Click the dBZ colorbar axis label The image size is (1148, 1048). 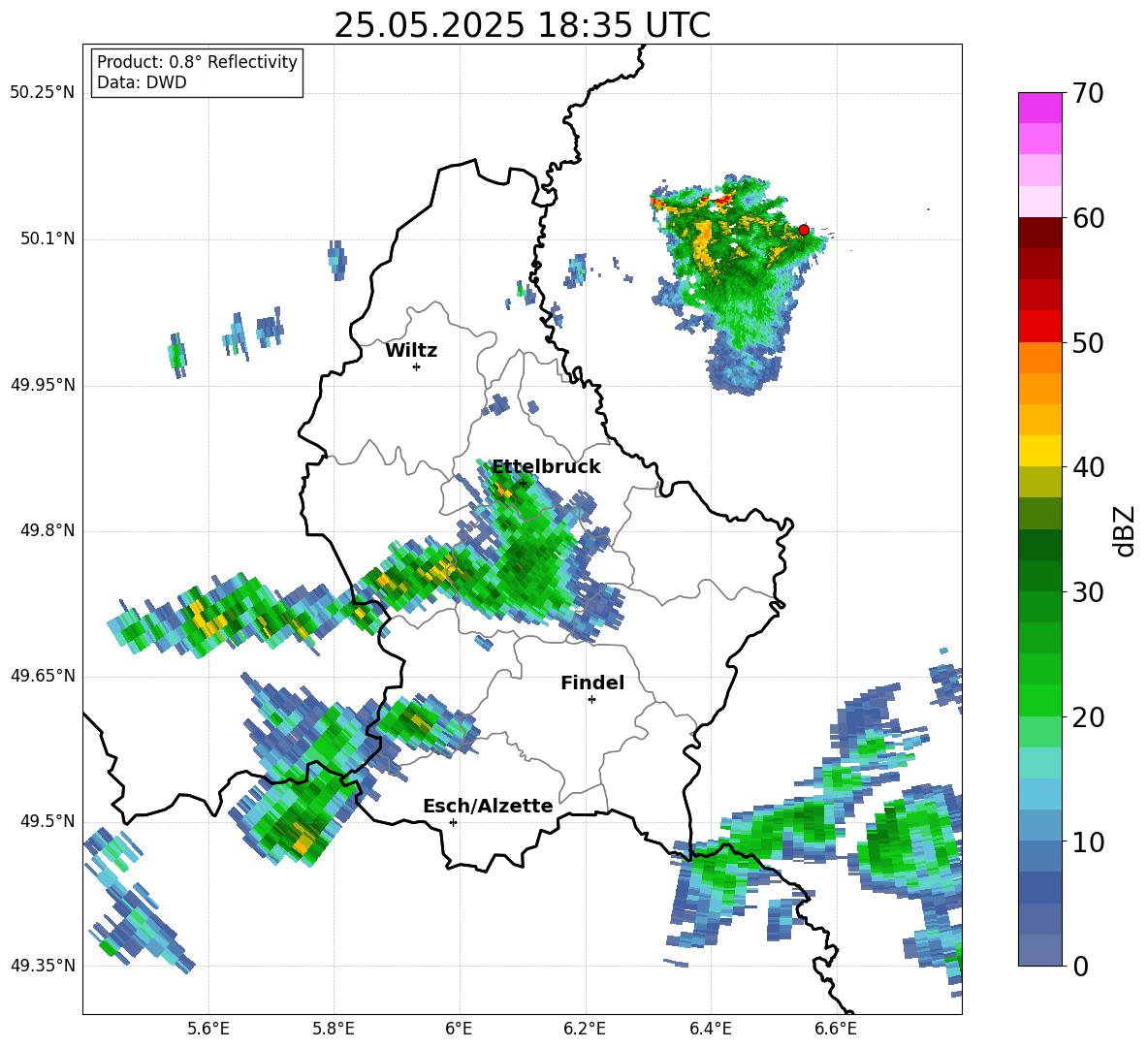[x=1126, y=530]
